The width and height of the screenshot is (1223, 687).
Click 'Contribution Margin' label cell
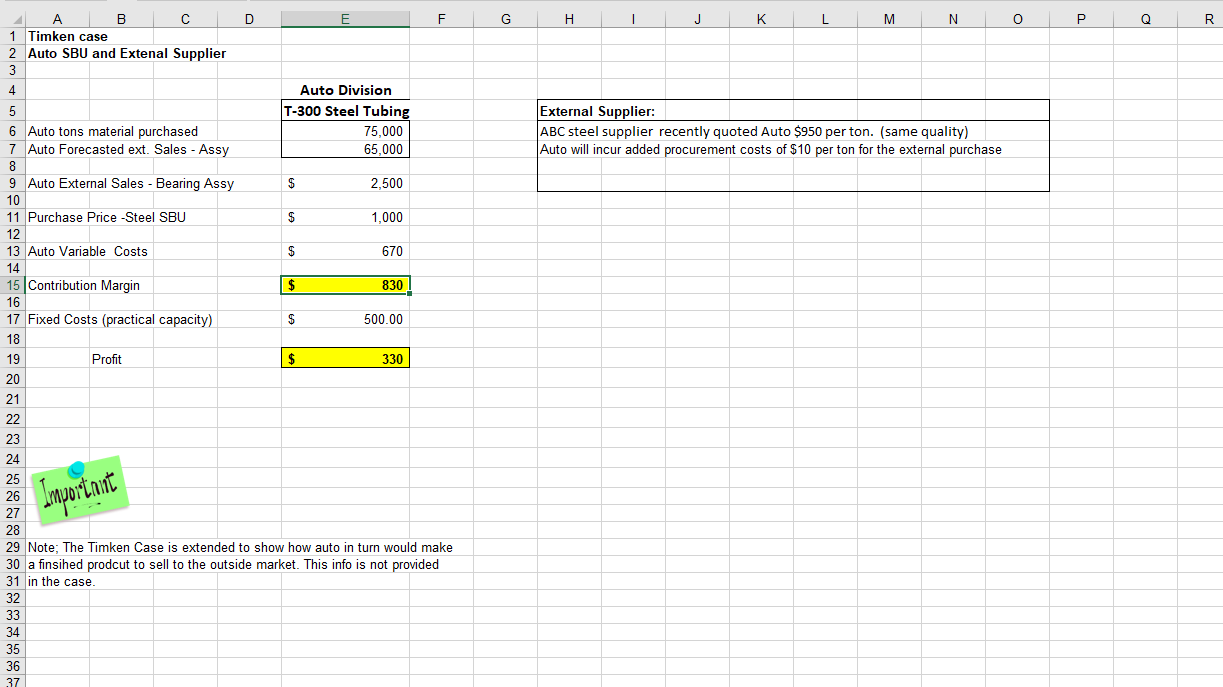click(x=84, y=285)
